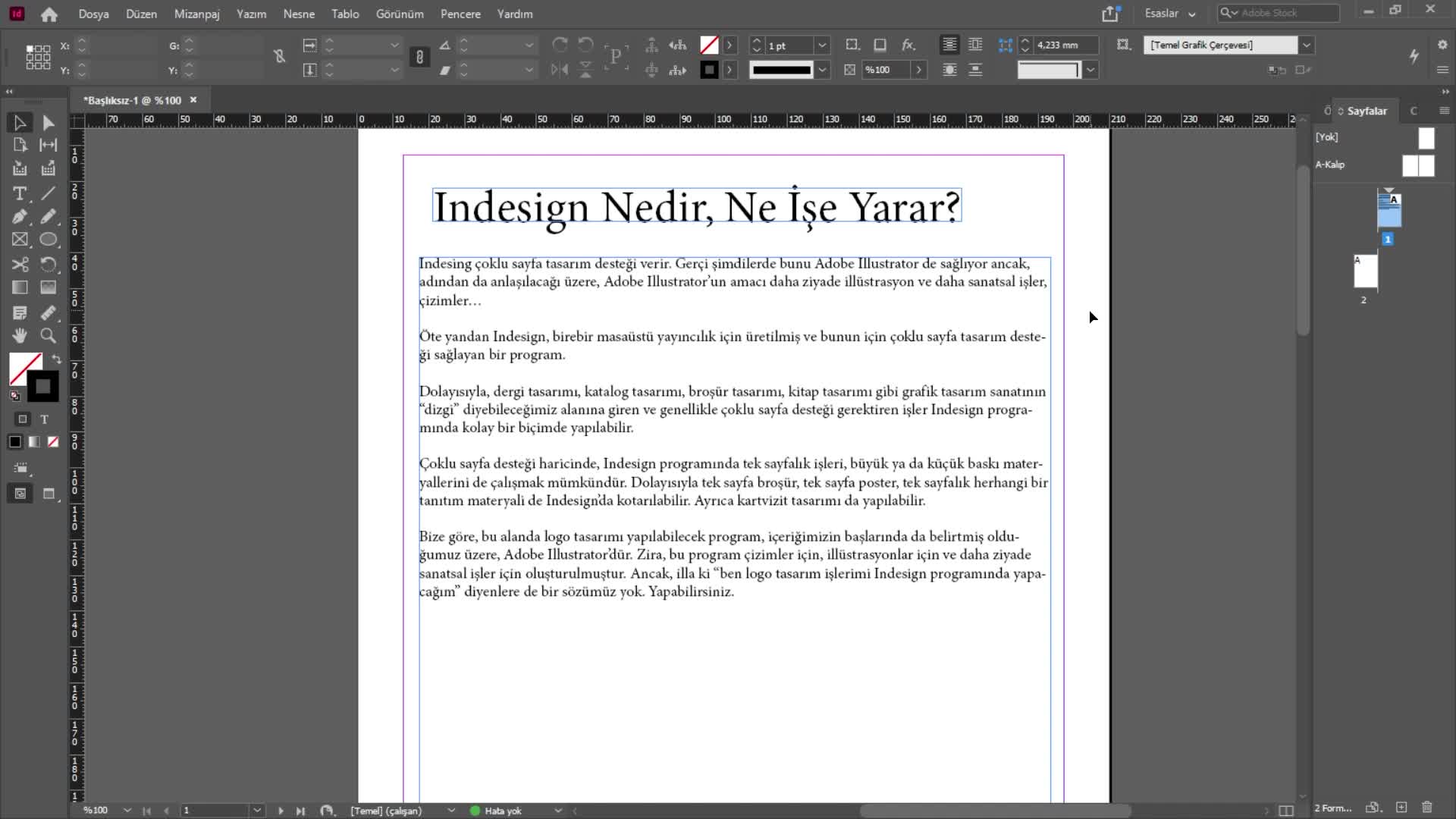The width and height of the screenshot is (1456, 819).
Task: Enable Apply Color mode
Action: click(x=15, y=442)
